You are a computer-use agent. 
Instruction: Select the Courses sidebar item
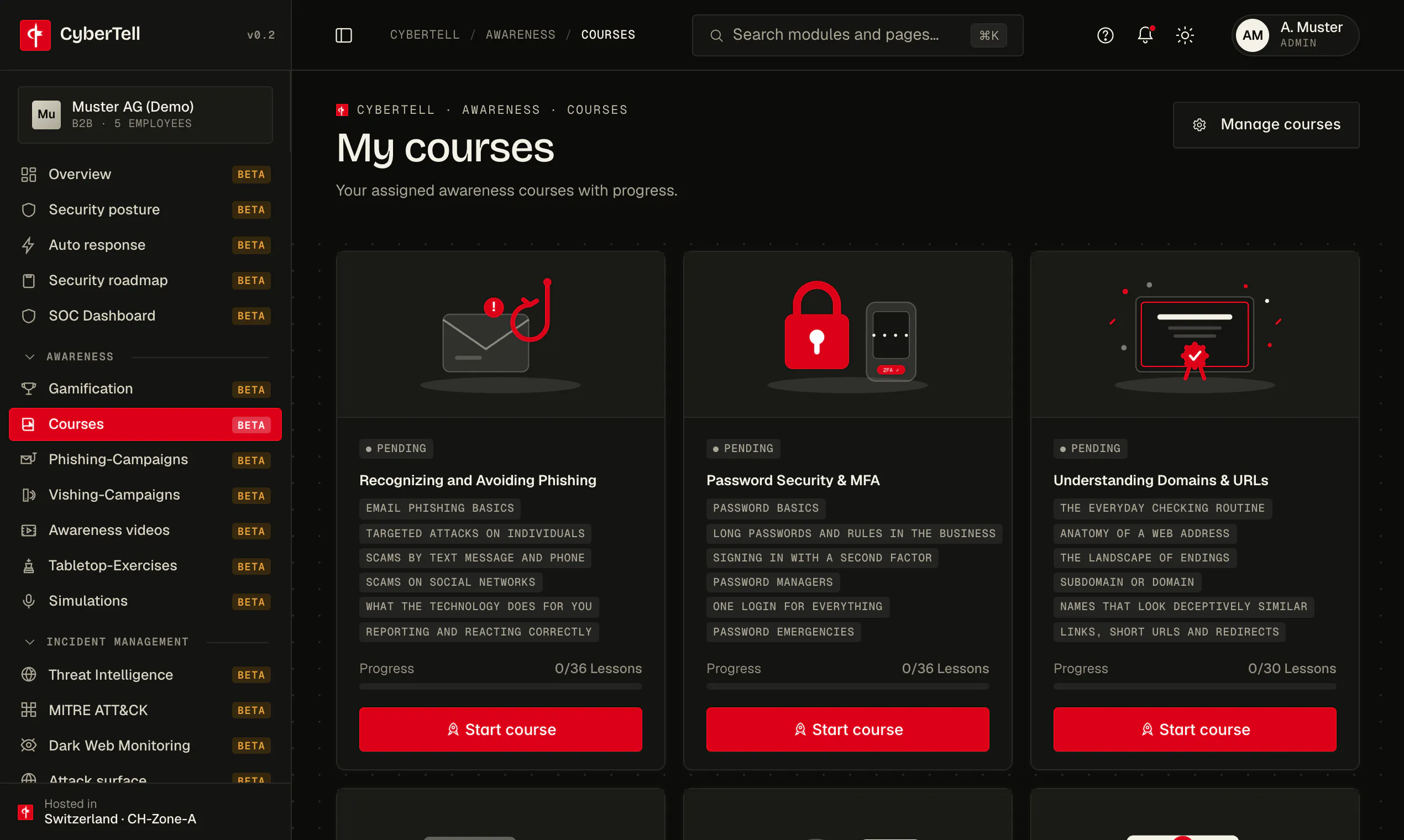(x=145, y=424)
